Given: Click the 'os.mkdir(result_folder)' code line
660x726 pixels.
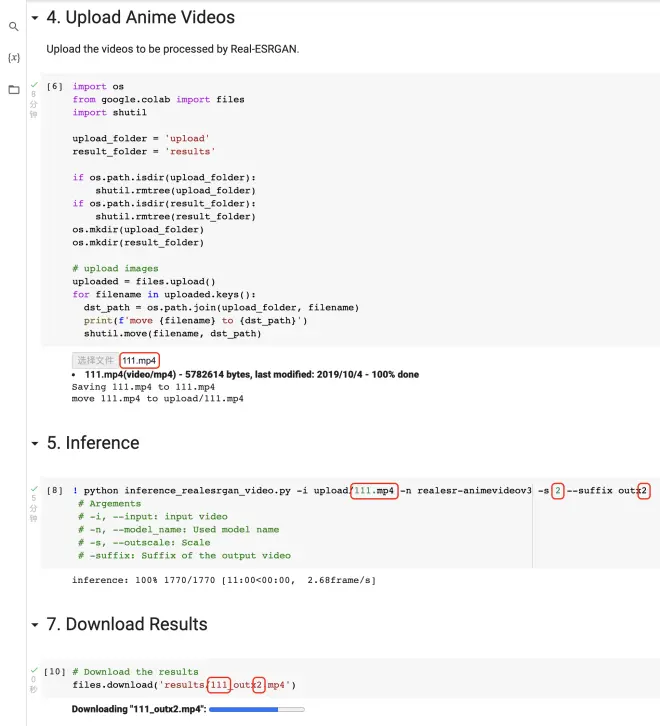Looking at the screenshot, I should [x=138, y=243].
